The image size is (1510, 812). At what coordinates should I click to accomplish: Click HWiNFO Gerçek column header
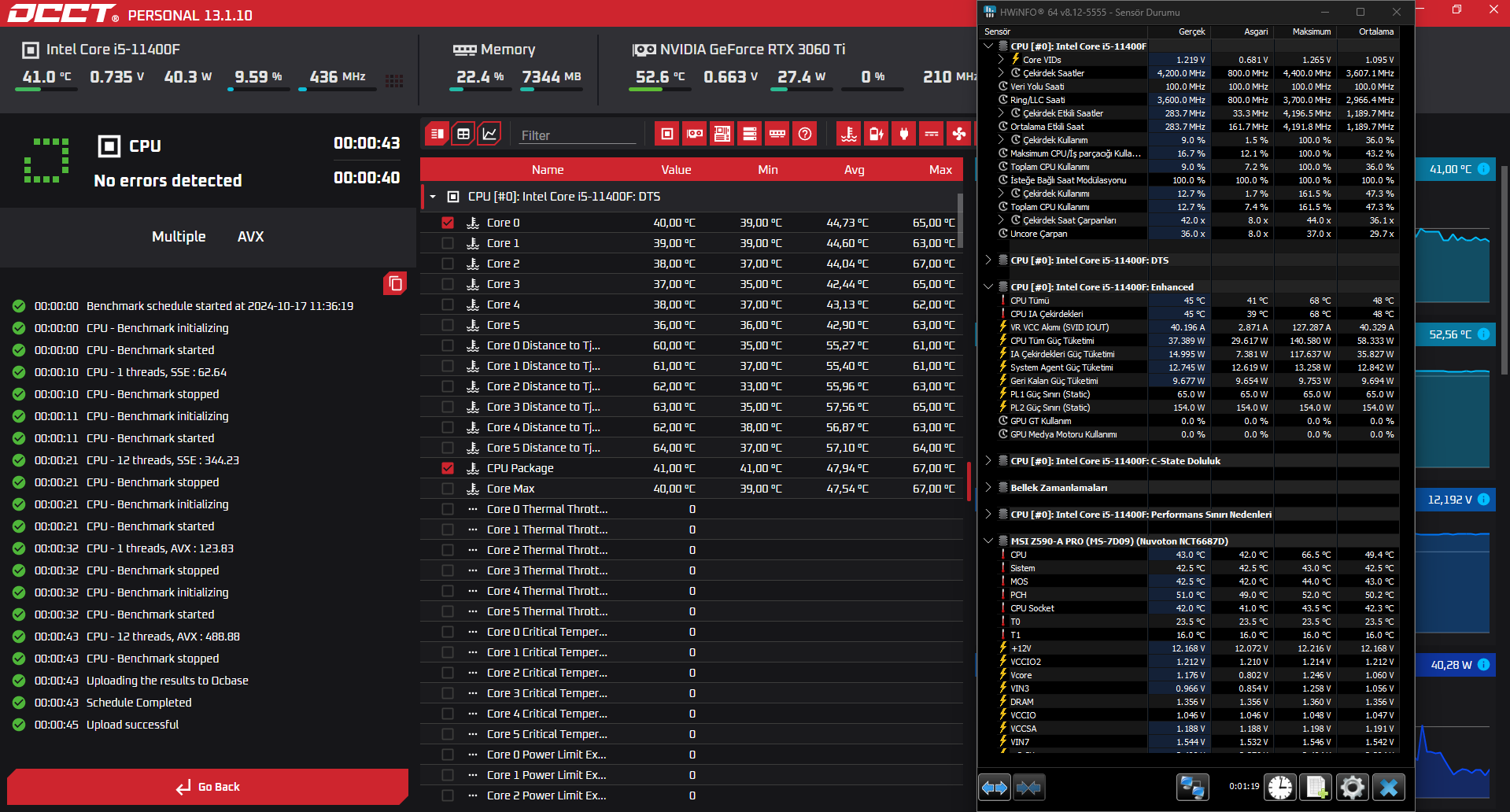click(1180, 31)
